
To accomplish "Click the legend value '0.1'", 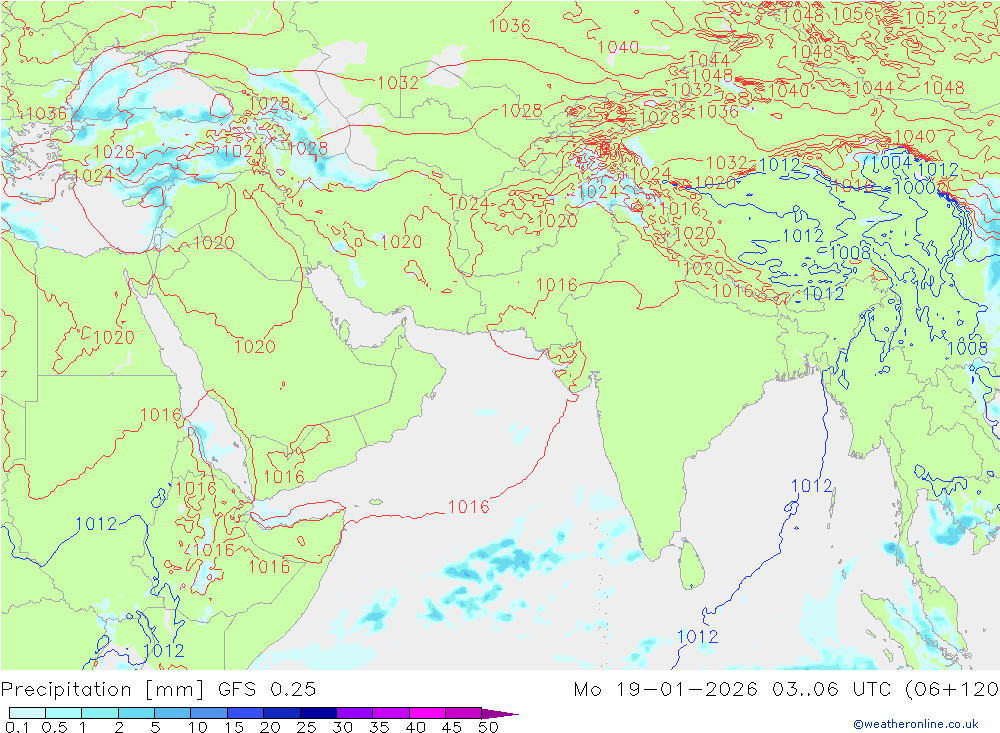I will (17, 727).
